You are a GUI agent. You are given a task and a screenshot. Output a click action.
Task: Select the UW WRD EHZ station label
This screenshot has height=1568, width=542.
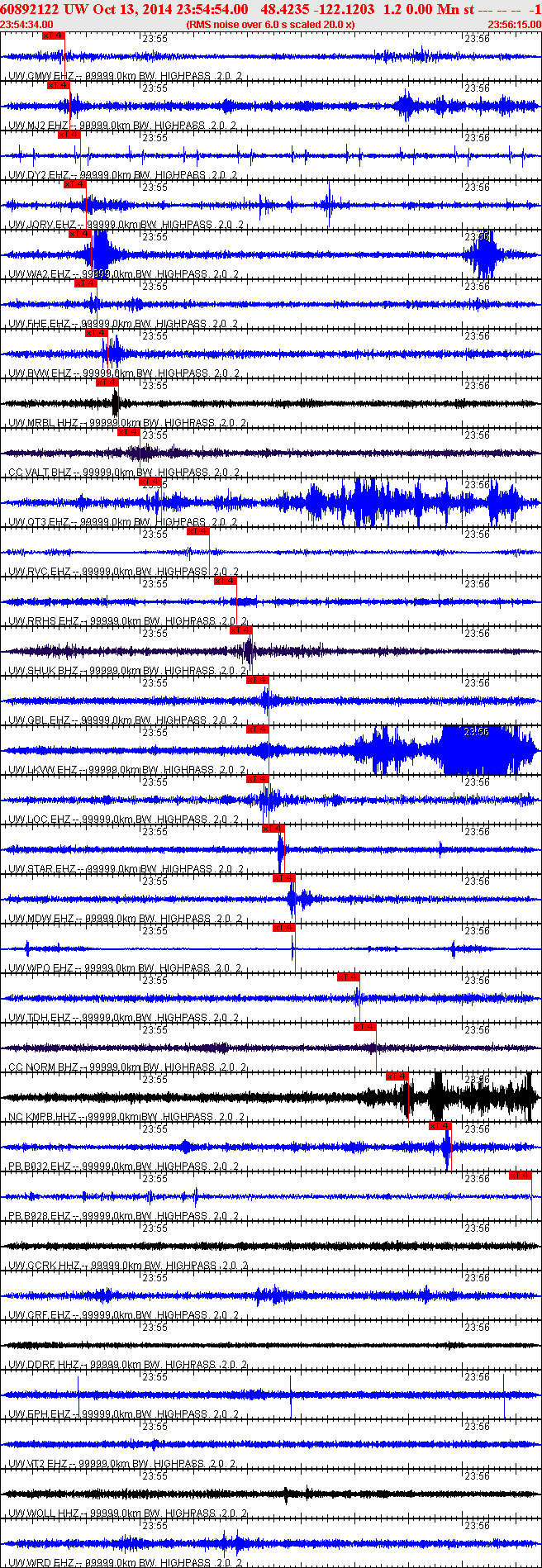point(40,1562)
